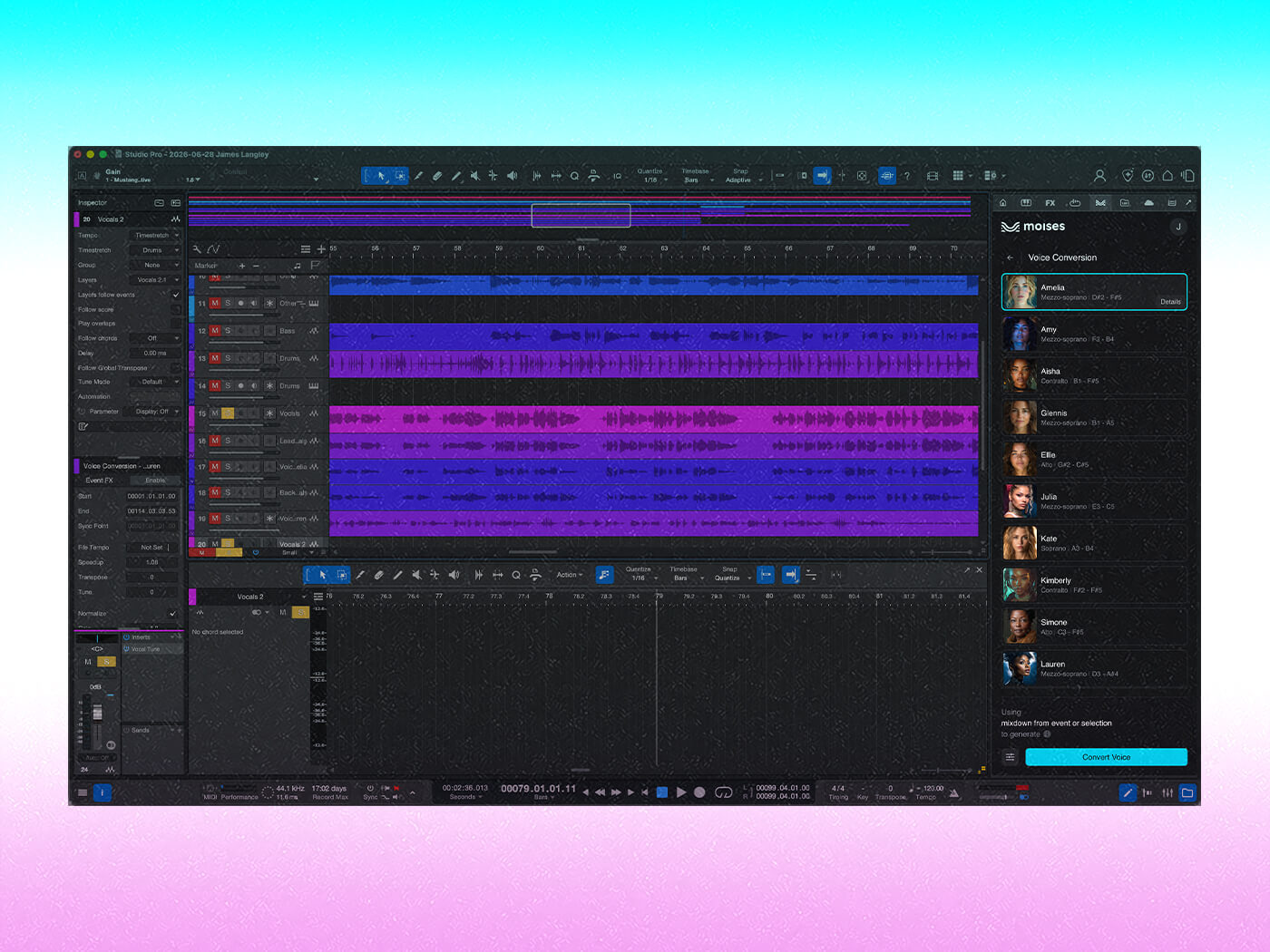The image size is (1270, 952).
Task: Open the Edit pencil view at bottom right
Action: tap(1128, 792)
